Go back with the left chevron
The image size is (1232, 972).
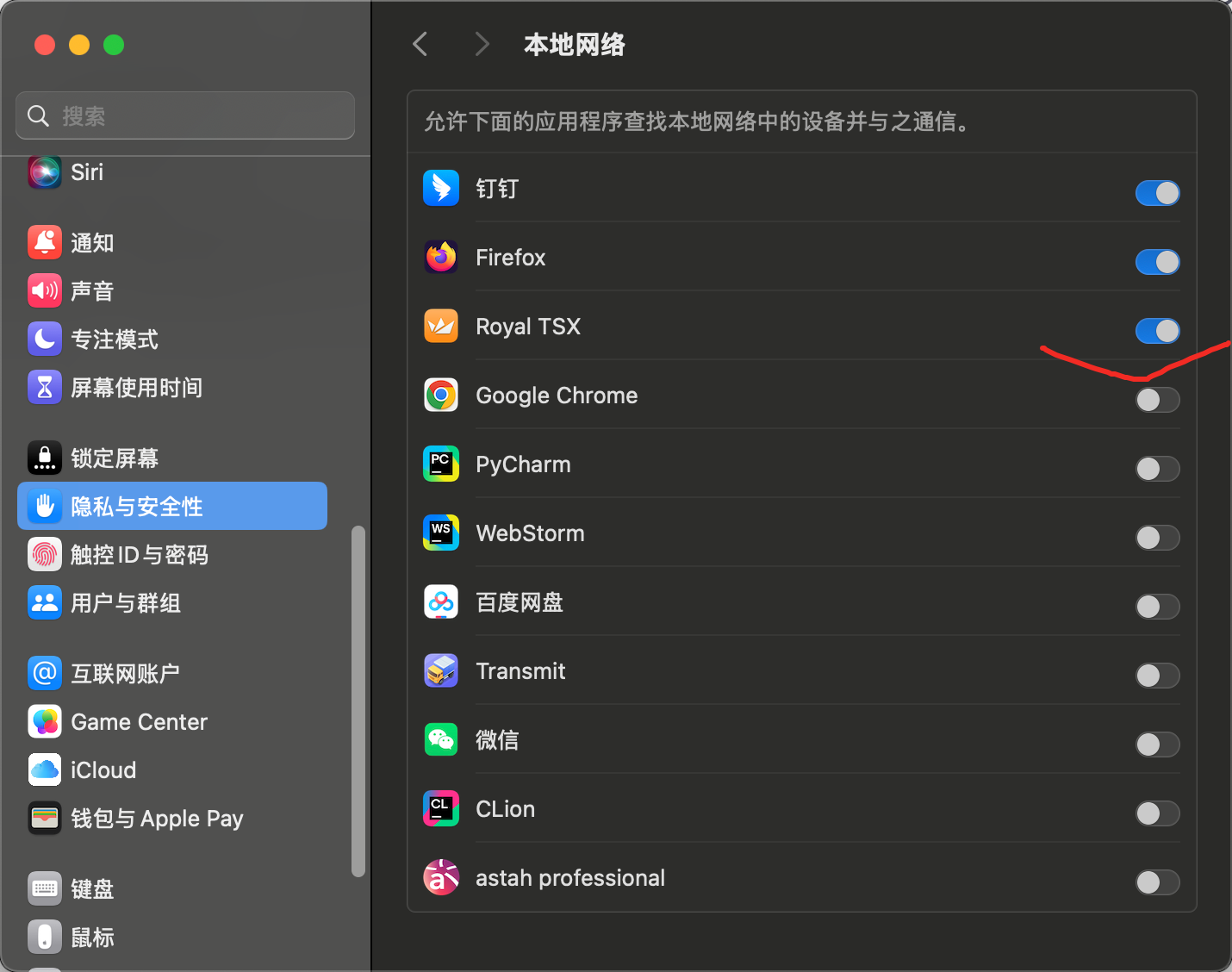click(x=420, y=44)
